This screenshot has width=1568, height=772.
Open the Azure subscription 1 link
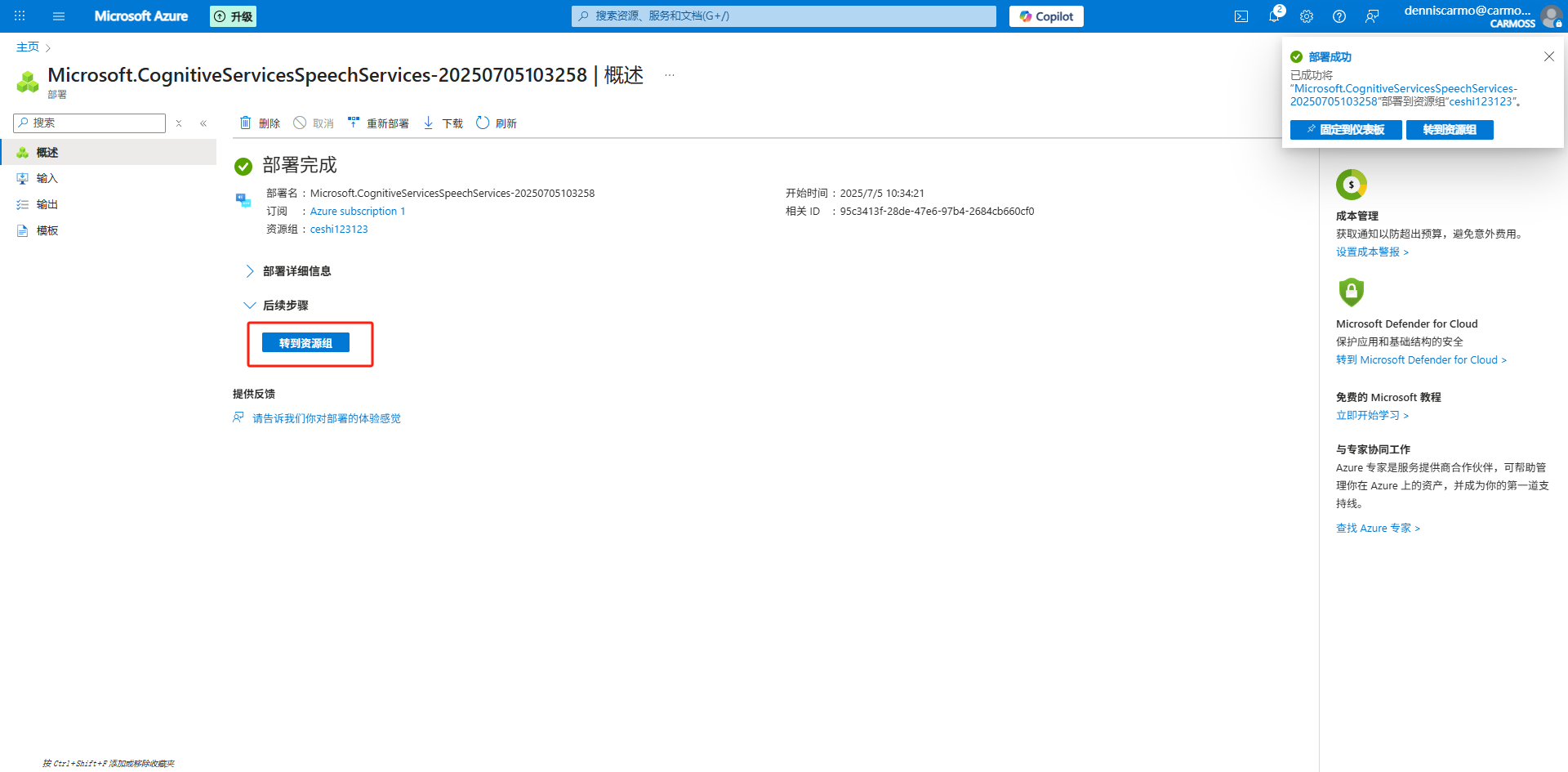[x=357, y=212]
